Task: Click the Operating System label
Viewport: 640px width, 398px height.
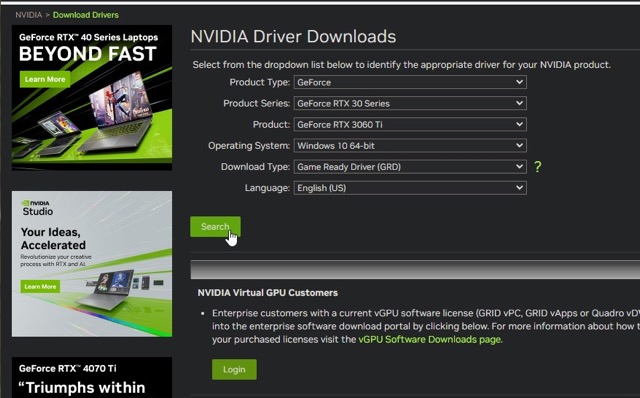Action: pos(249,146)
